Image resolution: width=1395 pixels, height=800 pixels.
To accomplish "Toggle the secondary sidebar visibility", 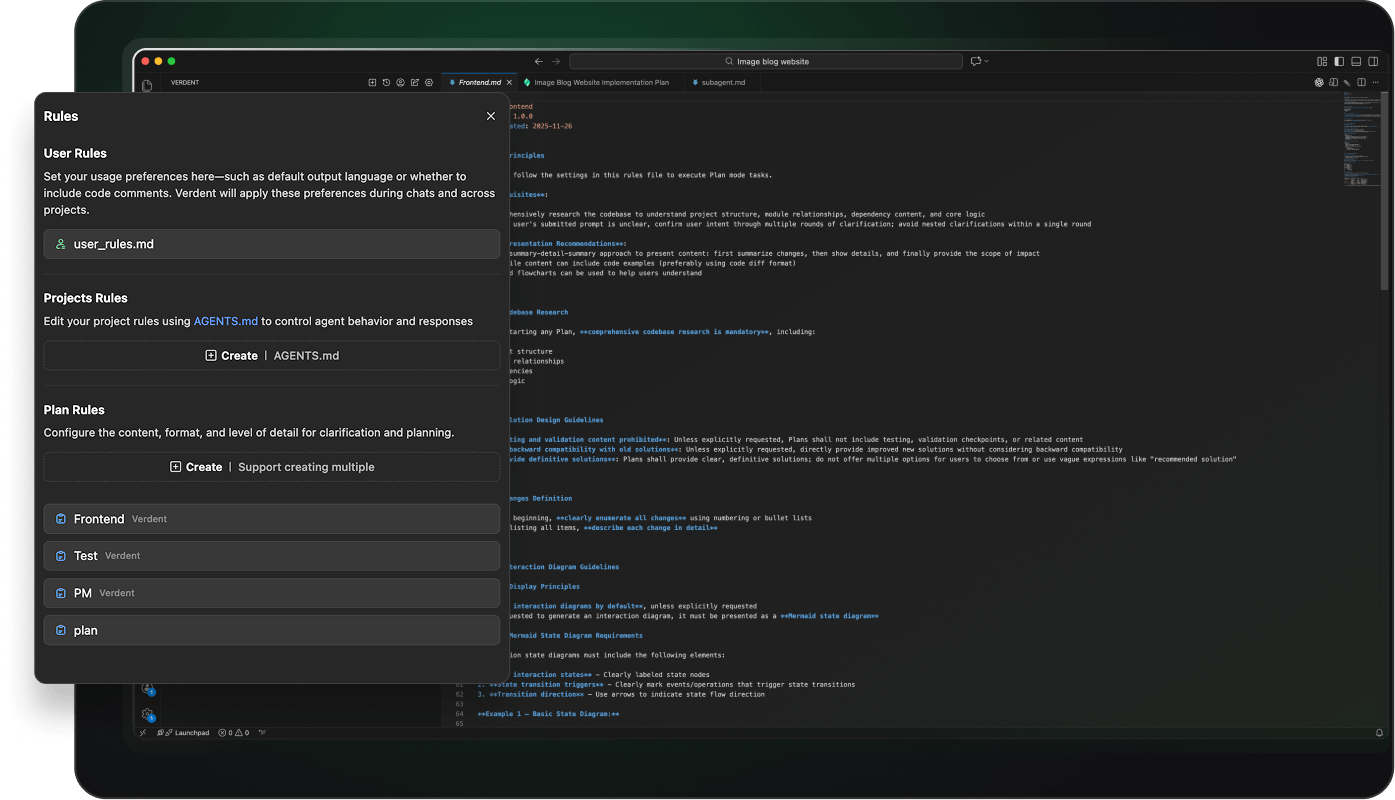I will pos(1373,61).
